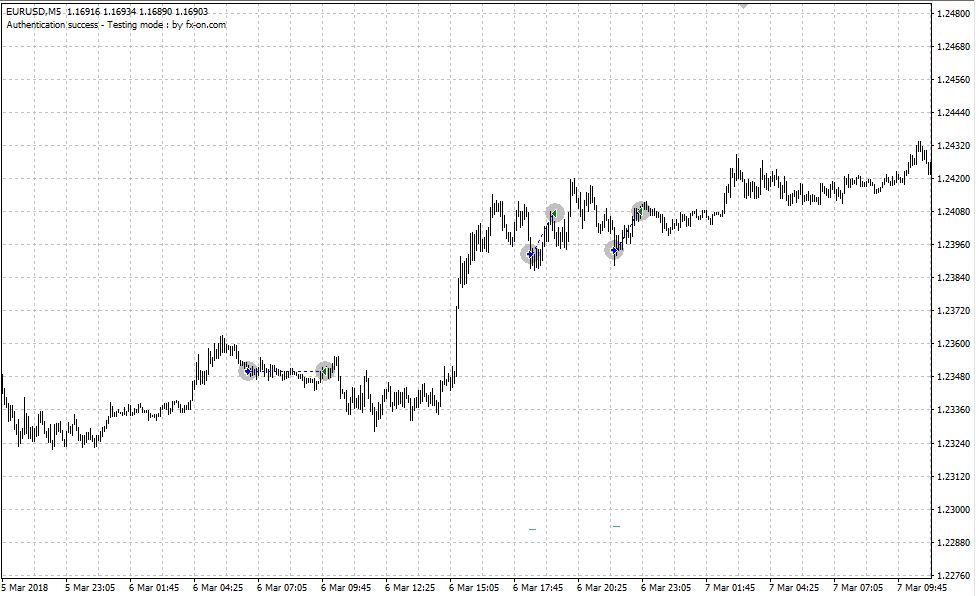Click the '6 Mar 23:05' time label
This screenshot has height=596, width=976.
pyautogui.click(x=666, y=587)
